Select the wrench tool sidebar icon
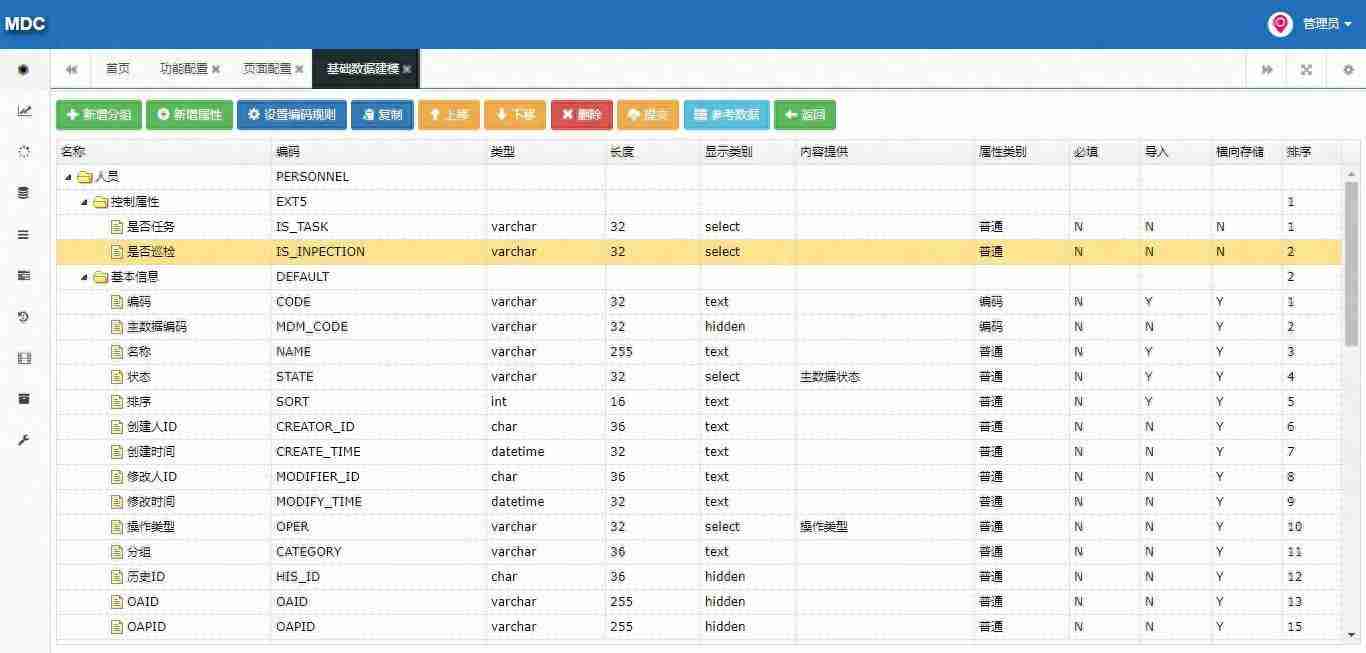Image resolution: width=1366 pixels, height=653 pixels. pos(24,440)
